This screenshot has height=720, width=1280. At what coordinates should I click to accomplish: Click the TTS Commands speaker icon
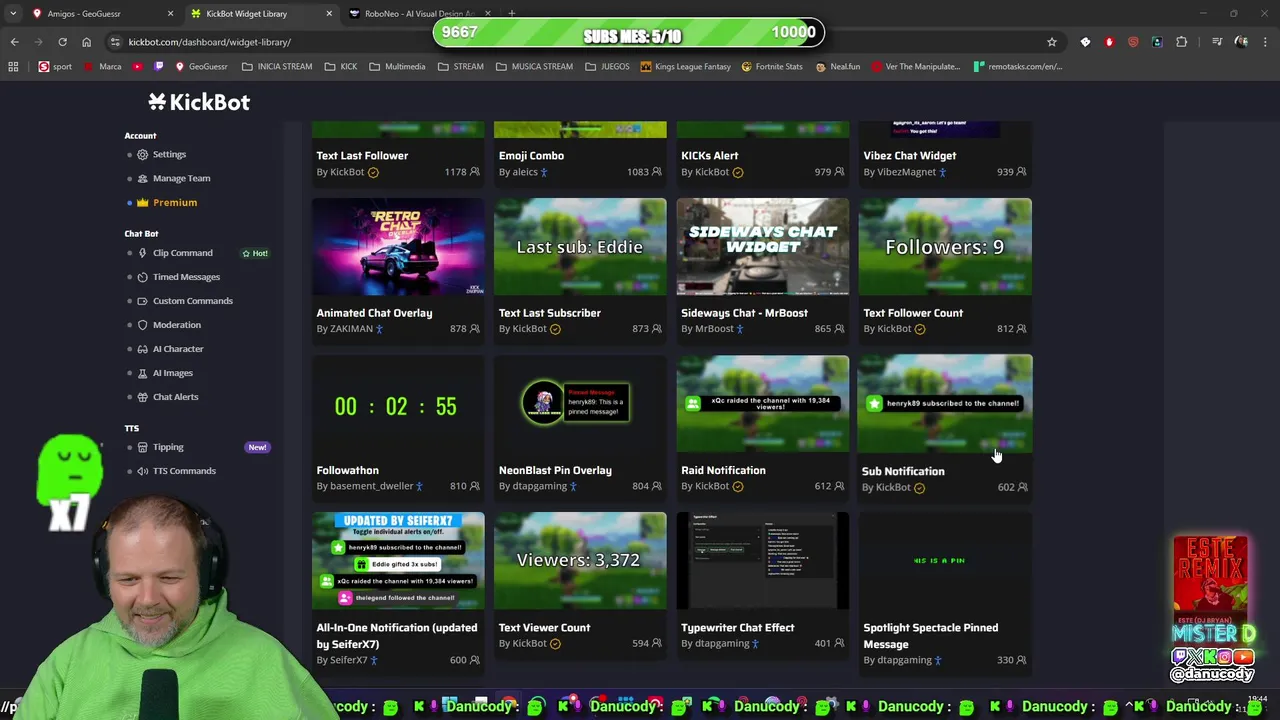[x=142, y=471]
